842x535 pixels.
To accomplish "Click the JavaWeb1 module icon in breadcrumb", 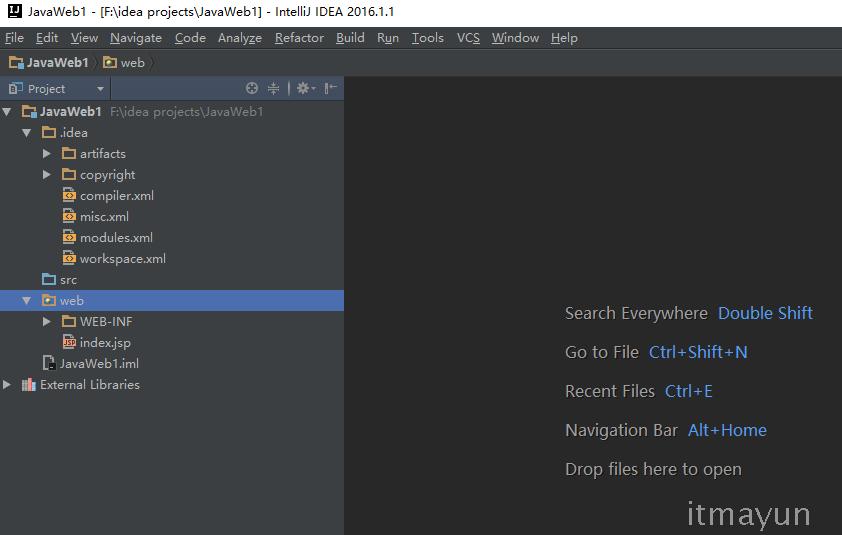I will pyautogui.click(x=16, y=62).
